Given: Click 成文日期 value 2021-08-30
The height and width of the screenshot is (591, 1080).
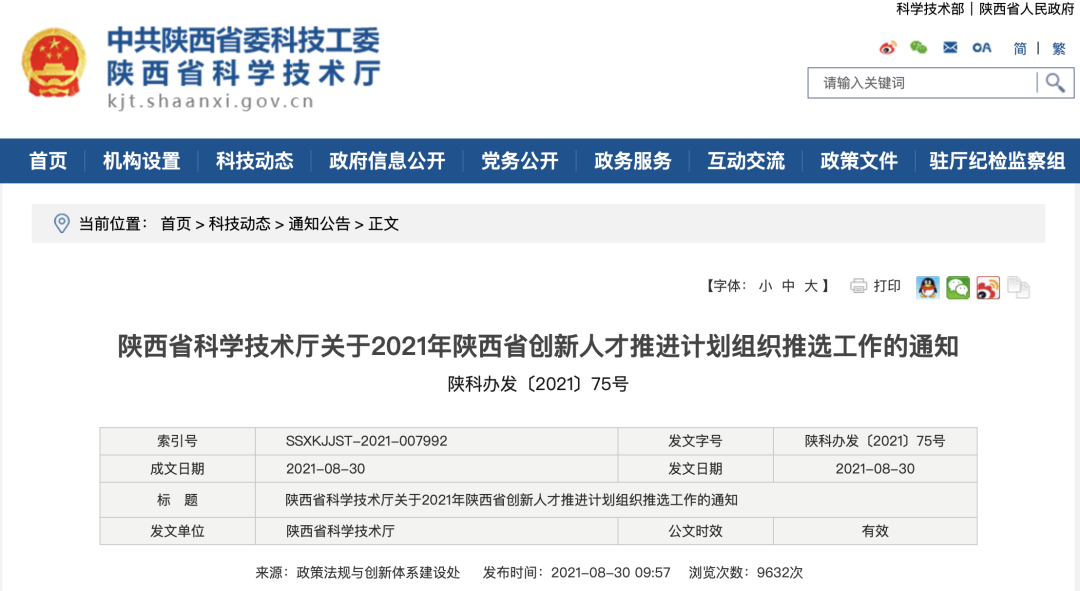Looking at the screenshot, I should click(x=325, y=469).
